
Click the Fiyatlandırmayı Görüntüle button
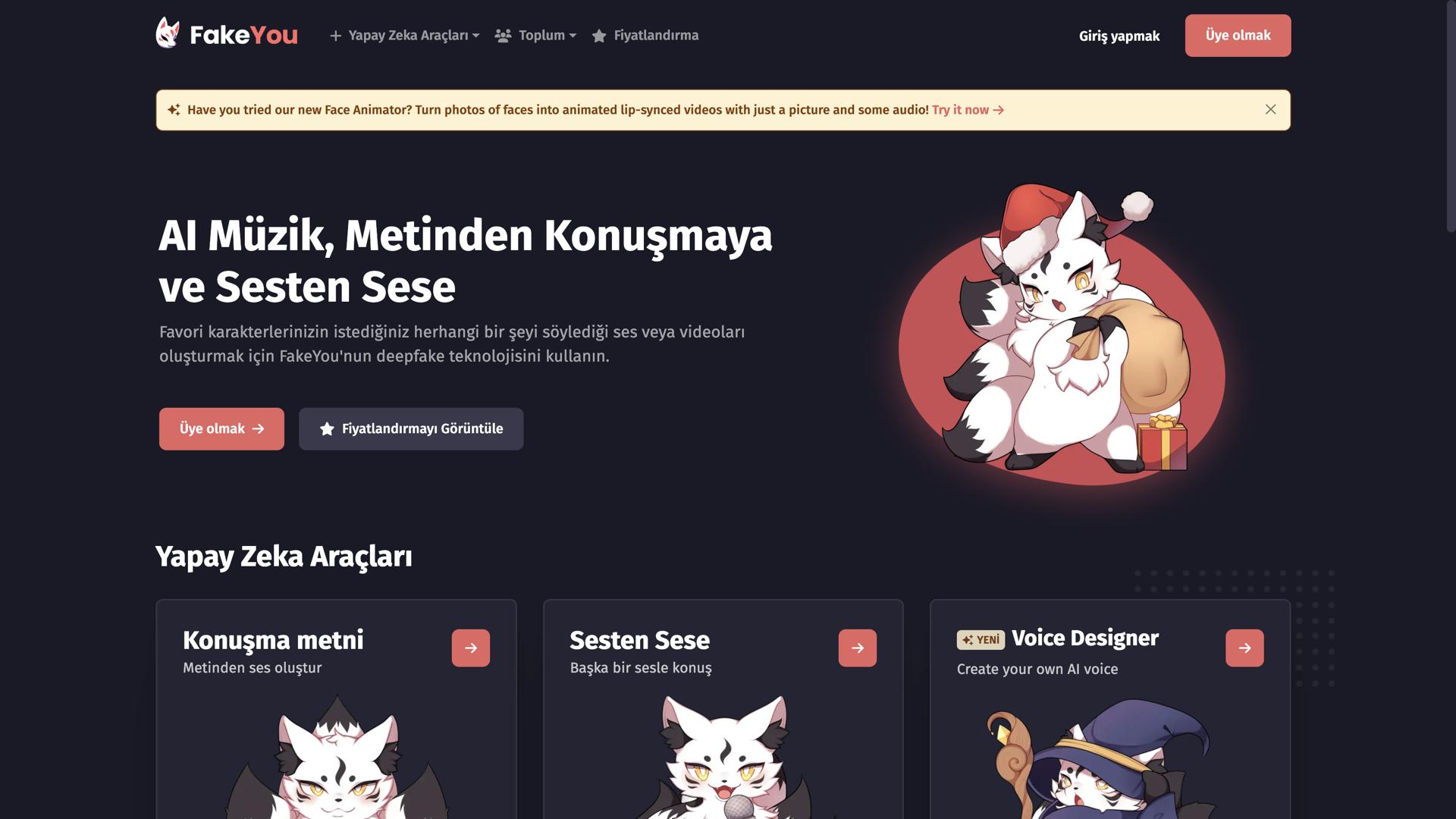[411, 428]
